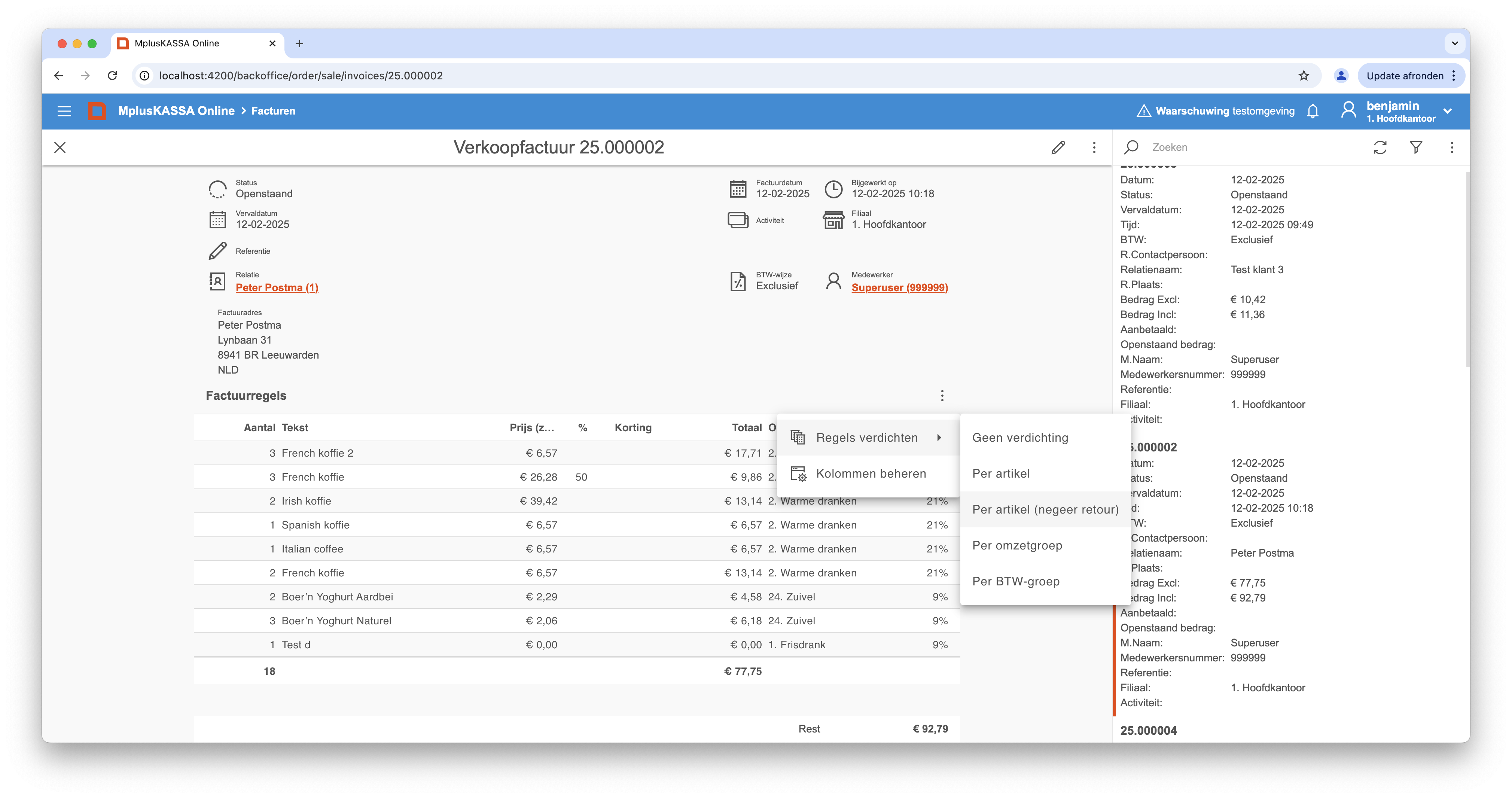The width and height of the screenshot is (1512, 798).
Task: Open the notifications bell
Action: (1313, 111)
